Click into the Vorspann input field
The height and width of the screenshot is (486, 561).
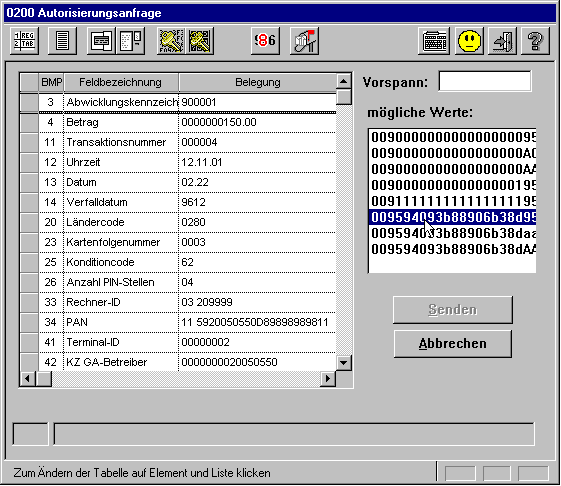[484, 81]
